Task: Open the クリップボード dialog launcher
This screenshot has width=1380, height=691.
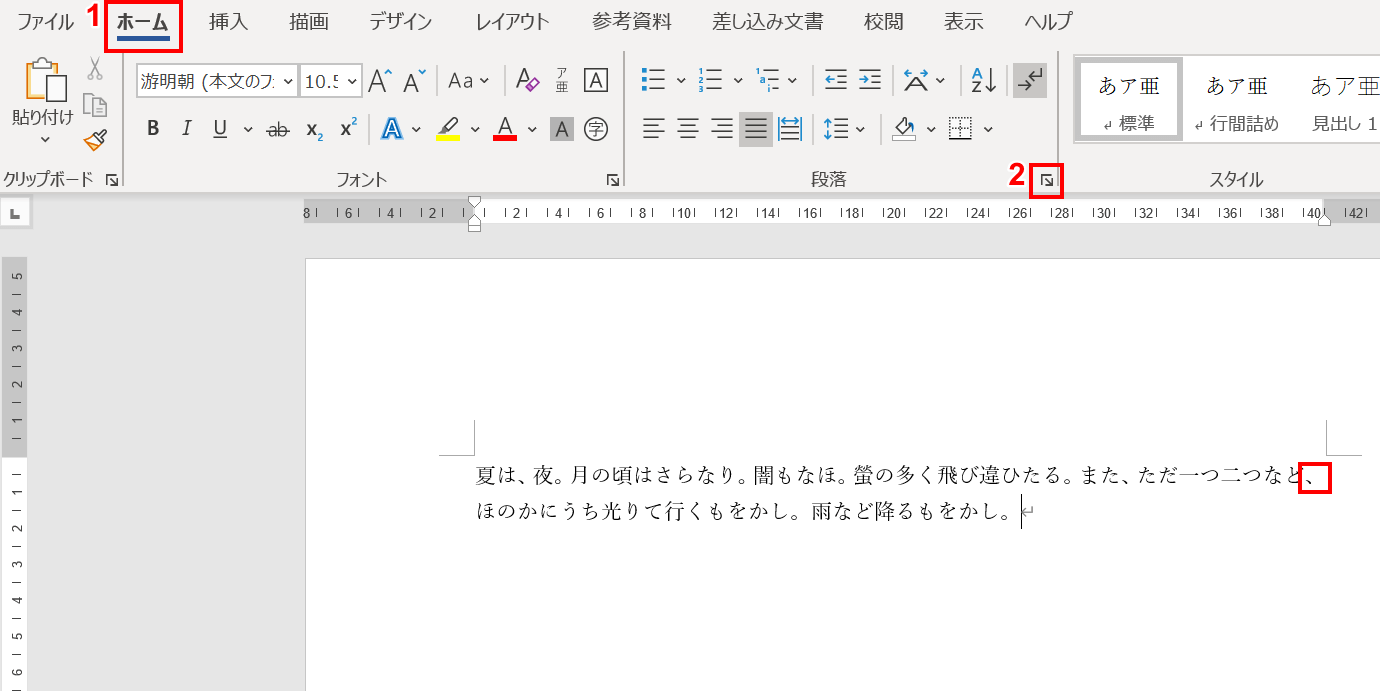Action: point(111,181)
